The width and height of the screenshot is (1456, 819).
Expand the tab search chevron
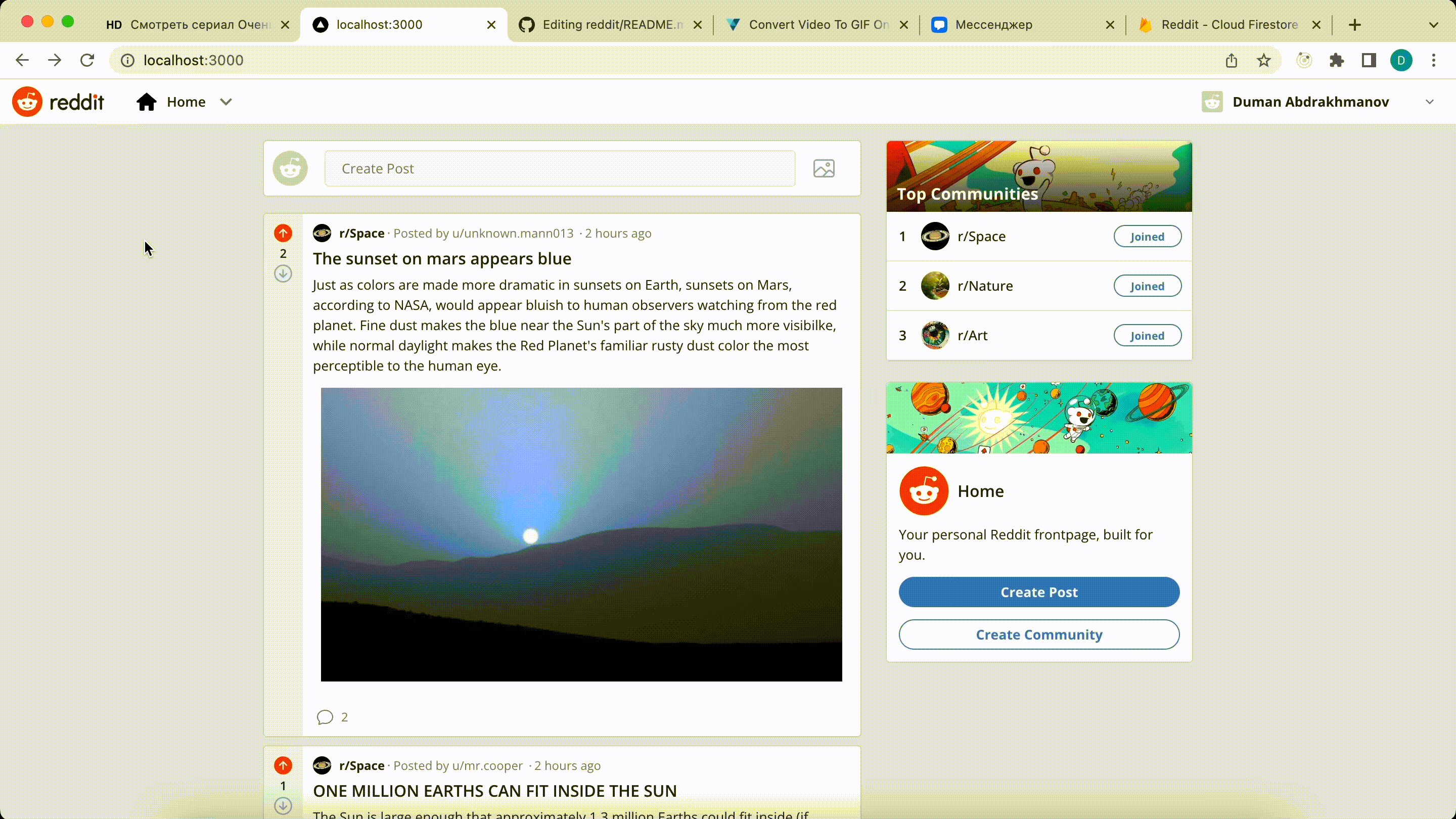pos(1433,25)
